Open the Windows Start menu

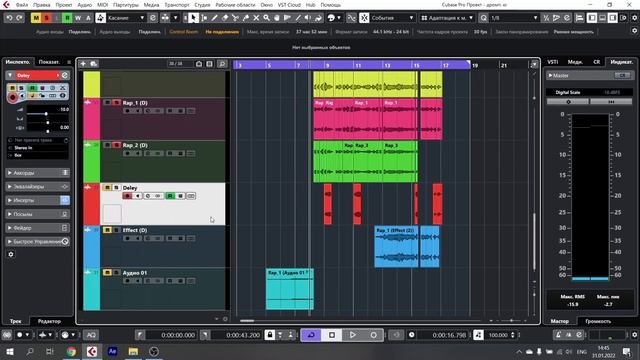point(9,351)
